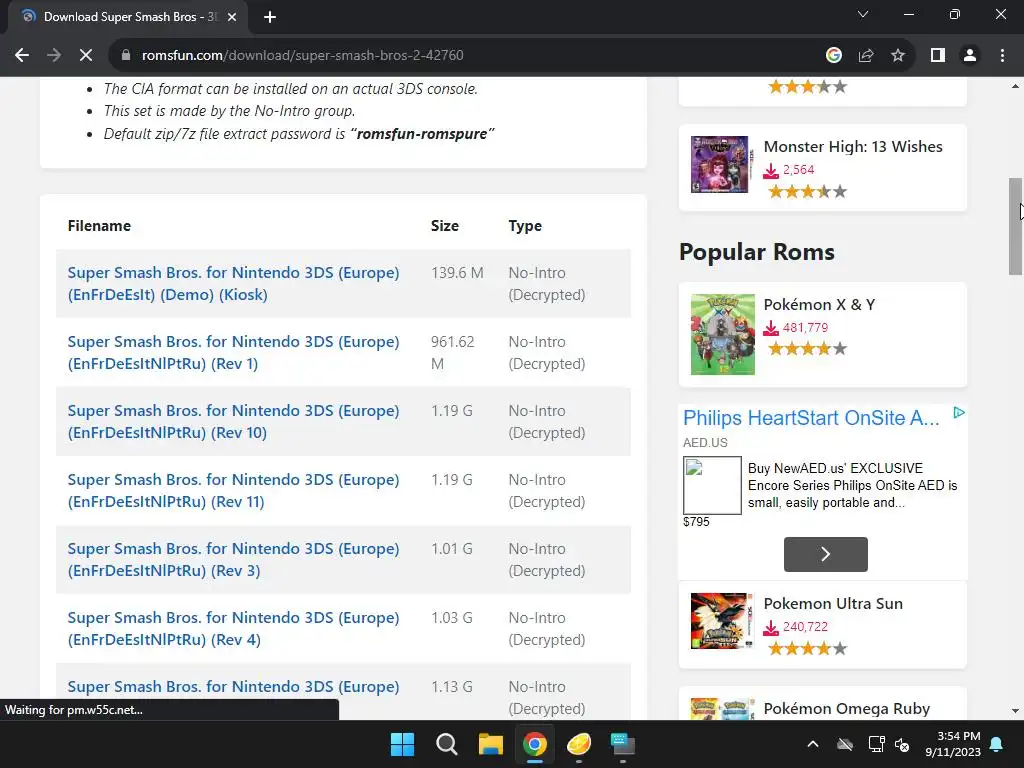Open File Explorer from the taskbar
1024x768 pixels.
(490, 744)
